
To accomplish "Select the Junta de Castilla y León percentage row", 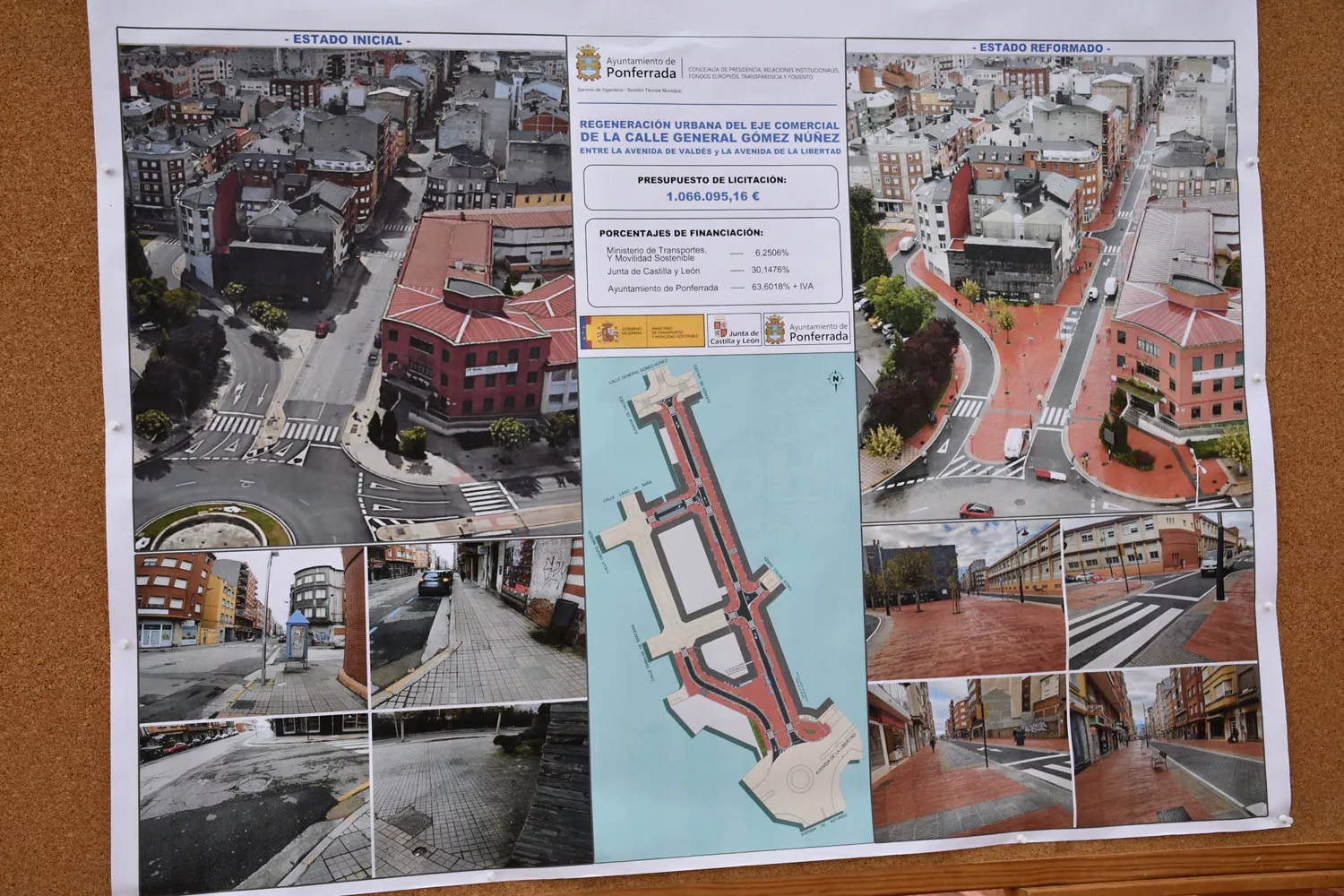I will click(697, 271).
